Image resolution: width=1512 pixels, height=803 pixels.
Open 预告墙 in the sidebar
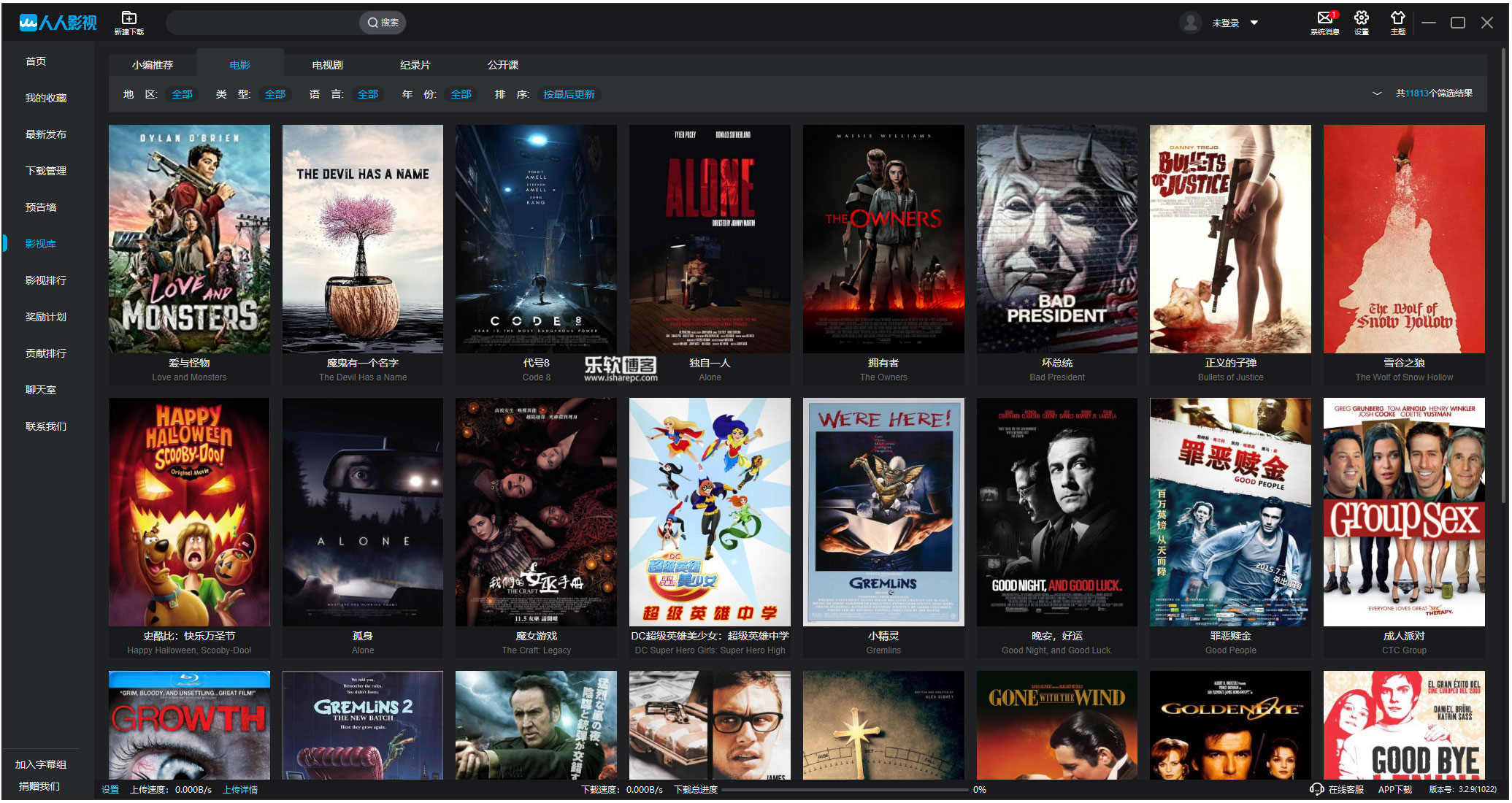tap(41, 207)
